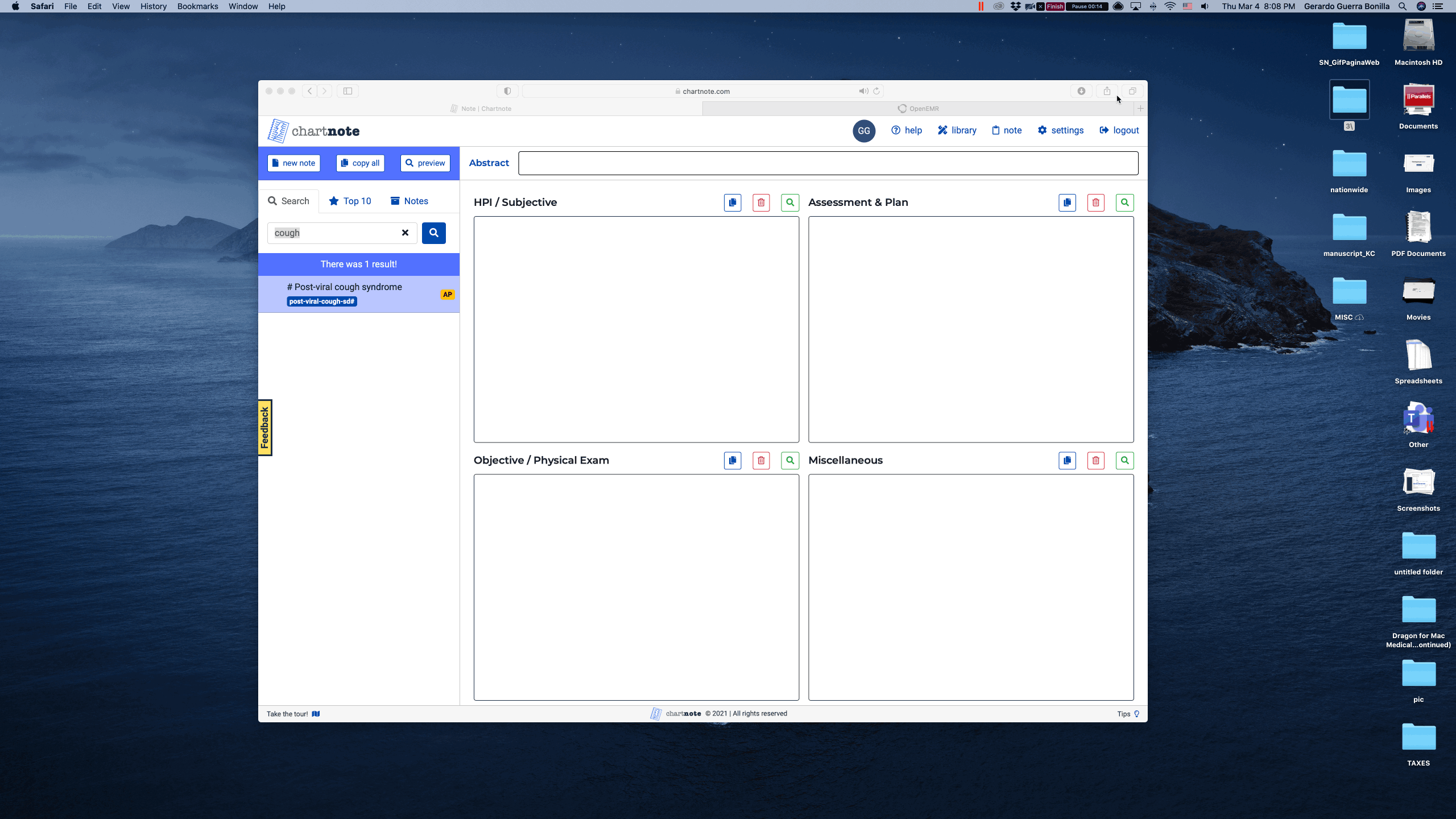Click search icon for Objective / Physical Exam

pyautogui.click(x=790, y=460)
